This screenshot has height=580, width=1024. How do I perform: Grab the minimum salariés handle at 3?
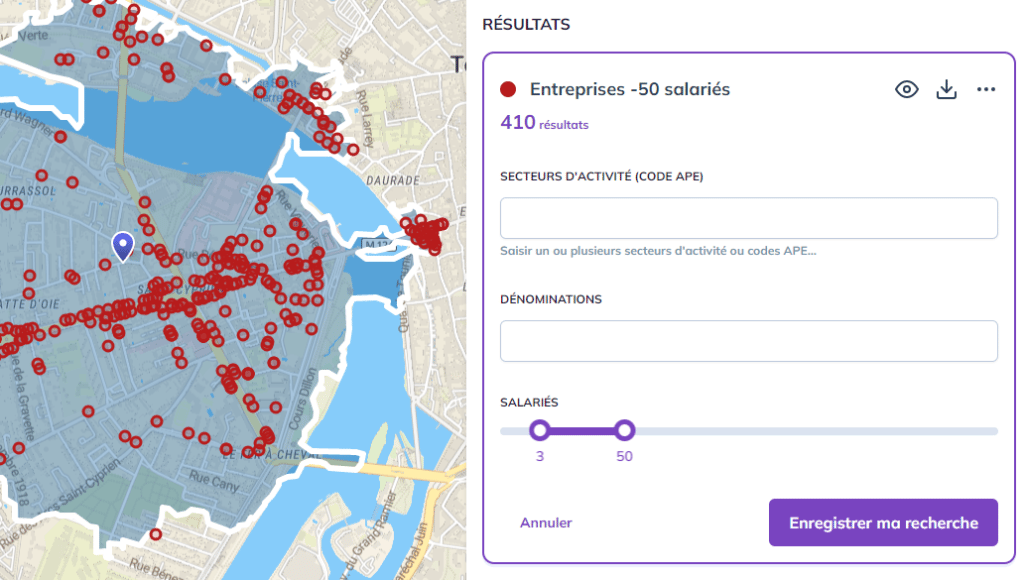(x=540, y=431)
